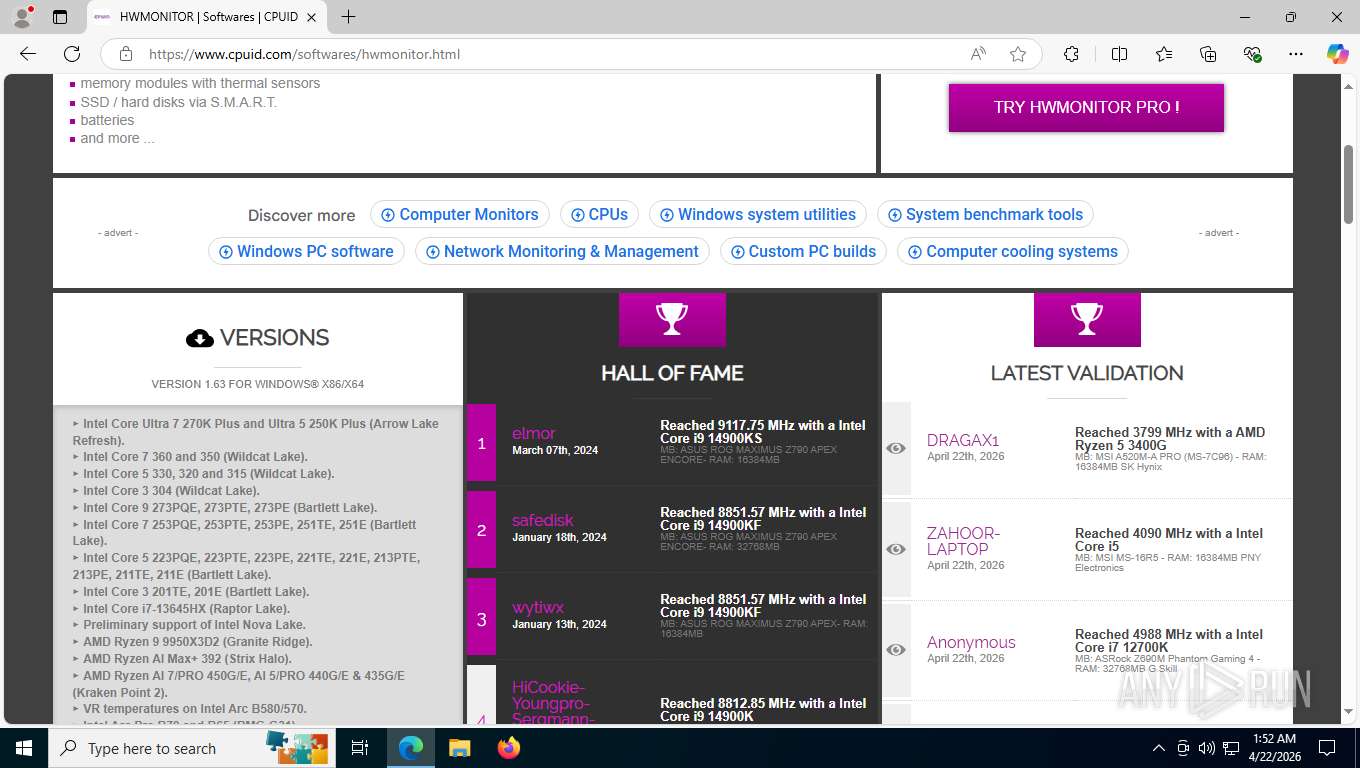Open Browser essentials heart icon

1252,54
